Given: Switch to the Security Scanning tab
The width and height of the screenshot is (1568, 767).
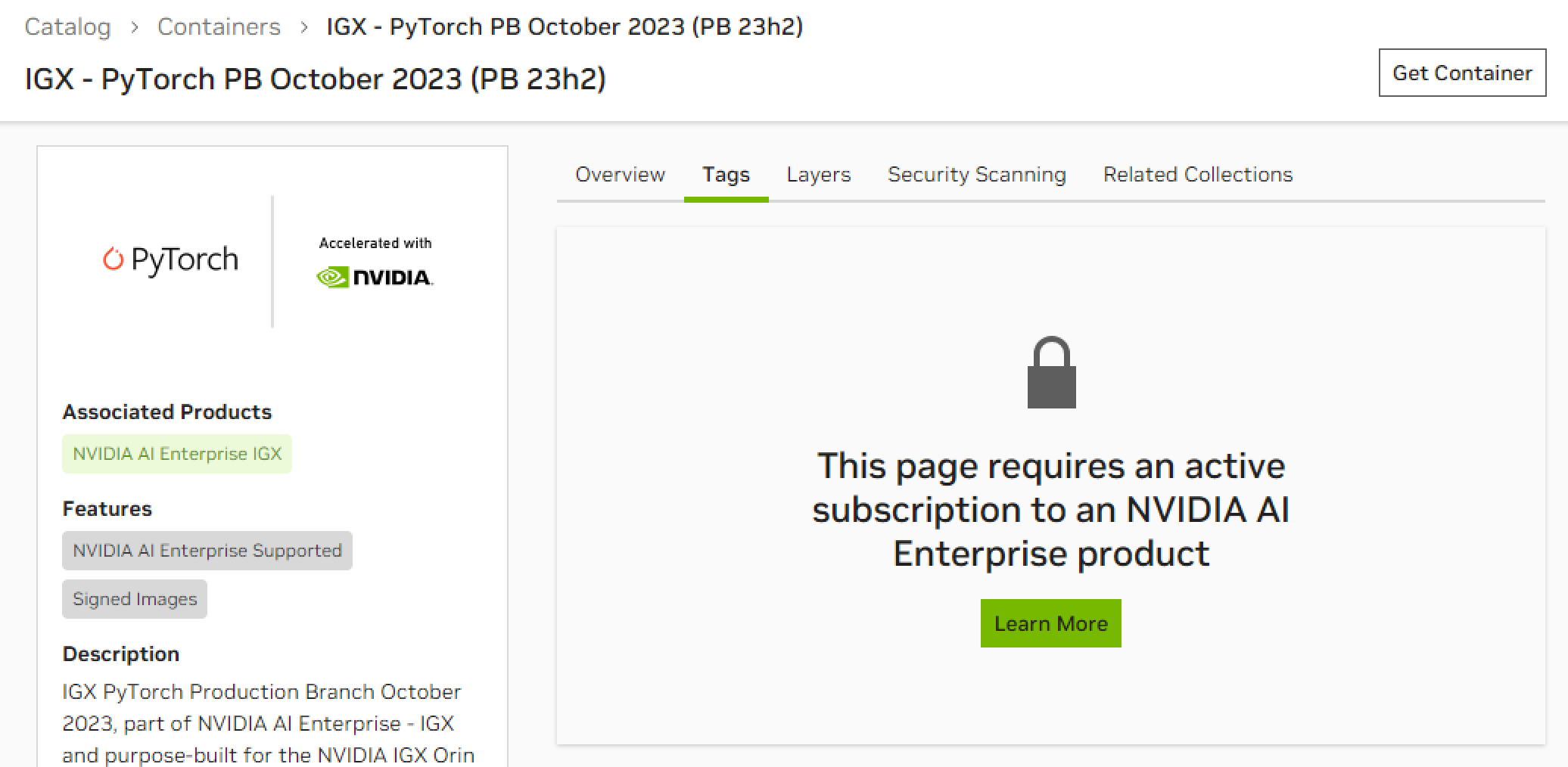Looking at the screenshot, I should 977,175.
